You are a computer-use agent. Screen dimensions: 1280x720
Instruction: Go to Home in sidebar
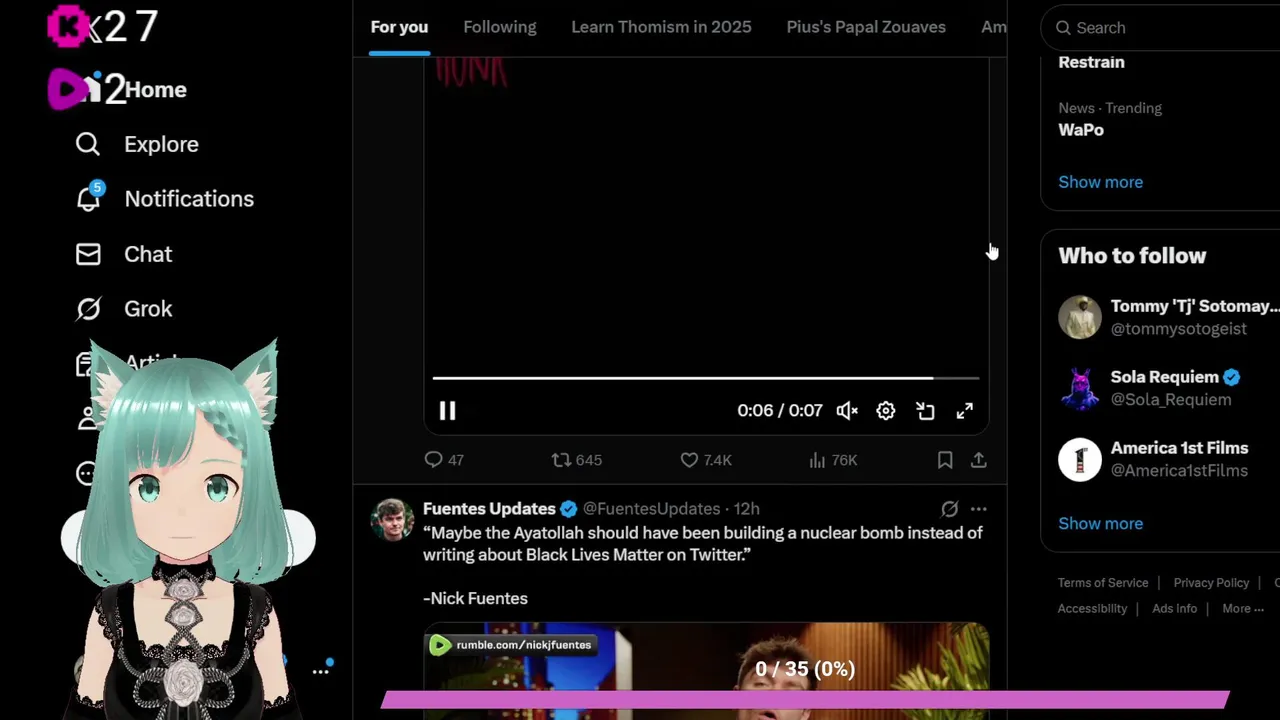[156, 90]
